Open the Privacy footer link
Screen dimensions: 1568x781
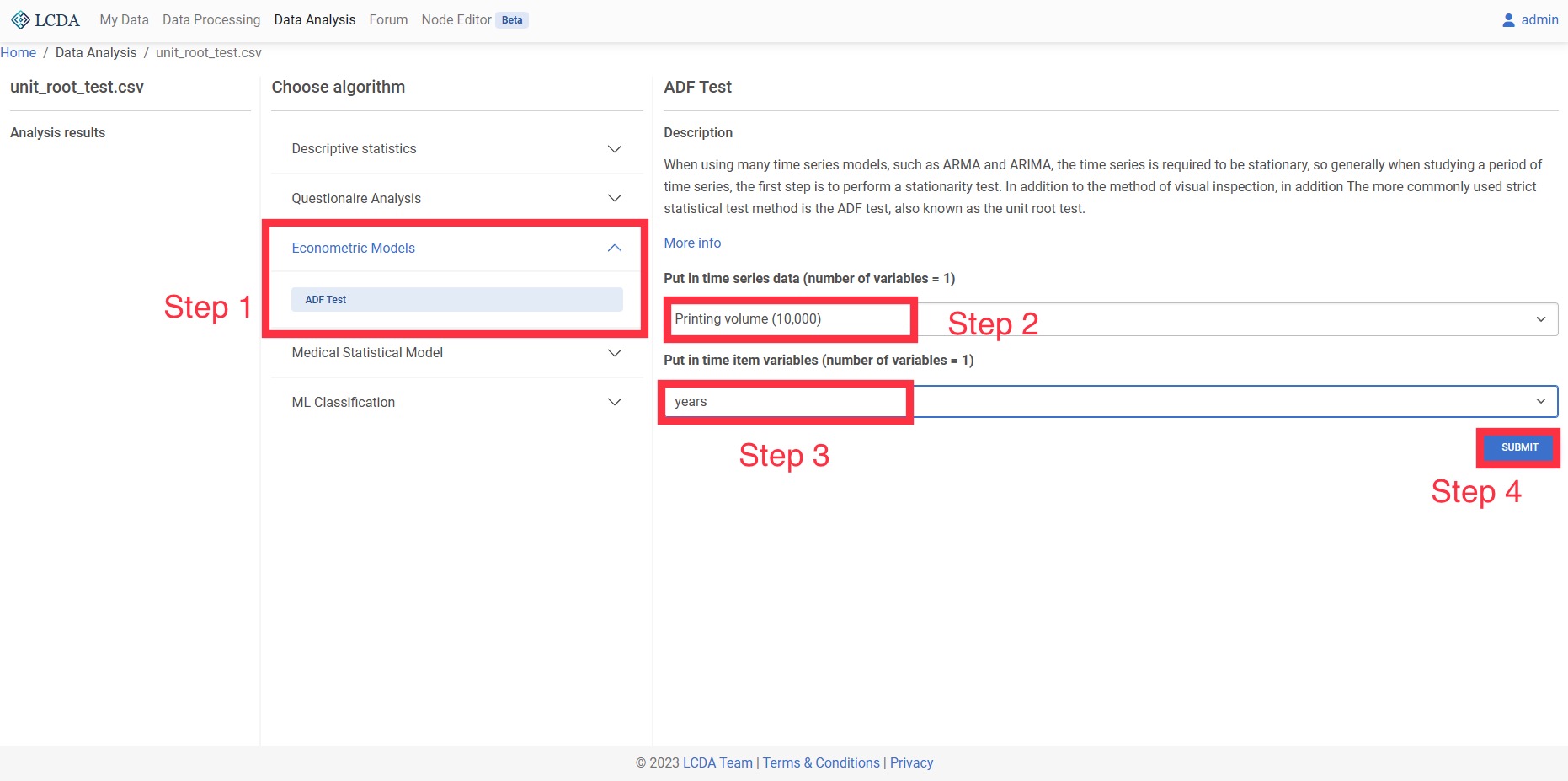(x=911, y=762)
